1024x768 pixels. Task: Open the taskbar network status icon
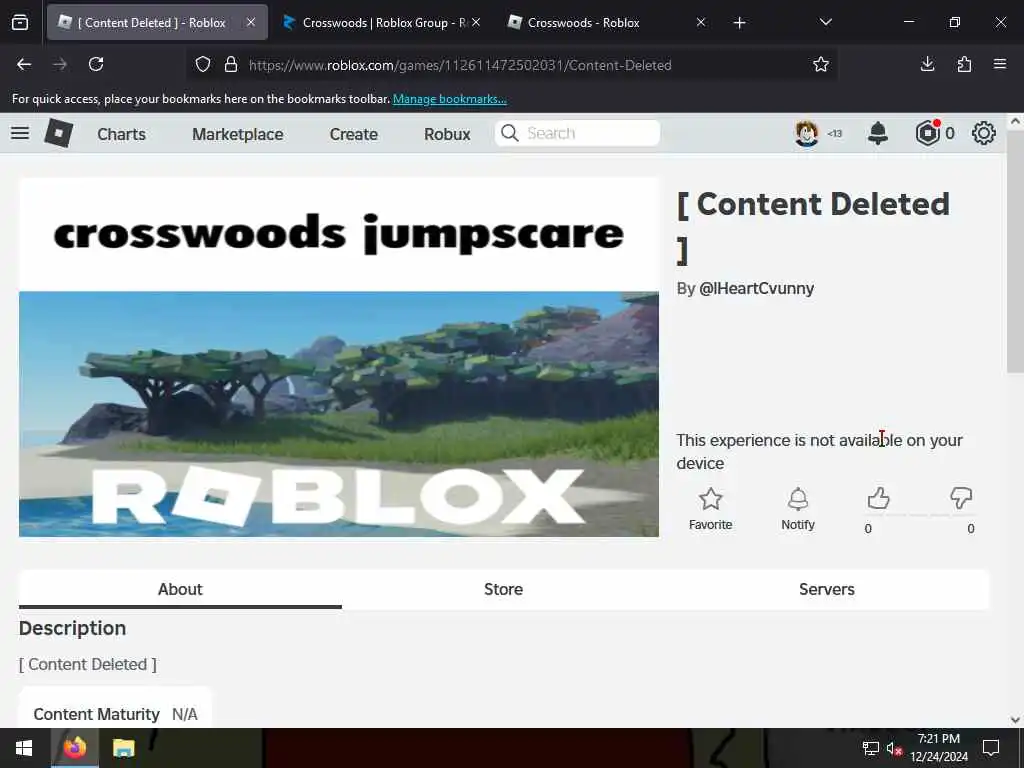click(x=871, y=748)
